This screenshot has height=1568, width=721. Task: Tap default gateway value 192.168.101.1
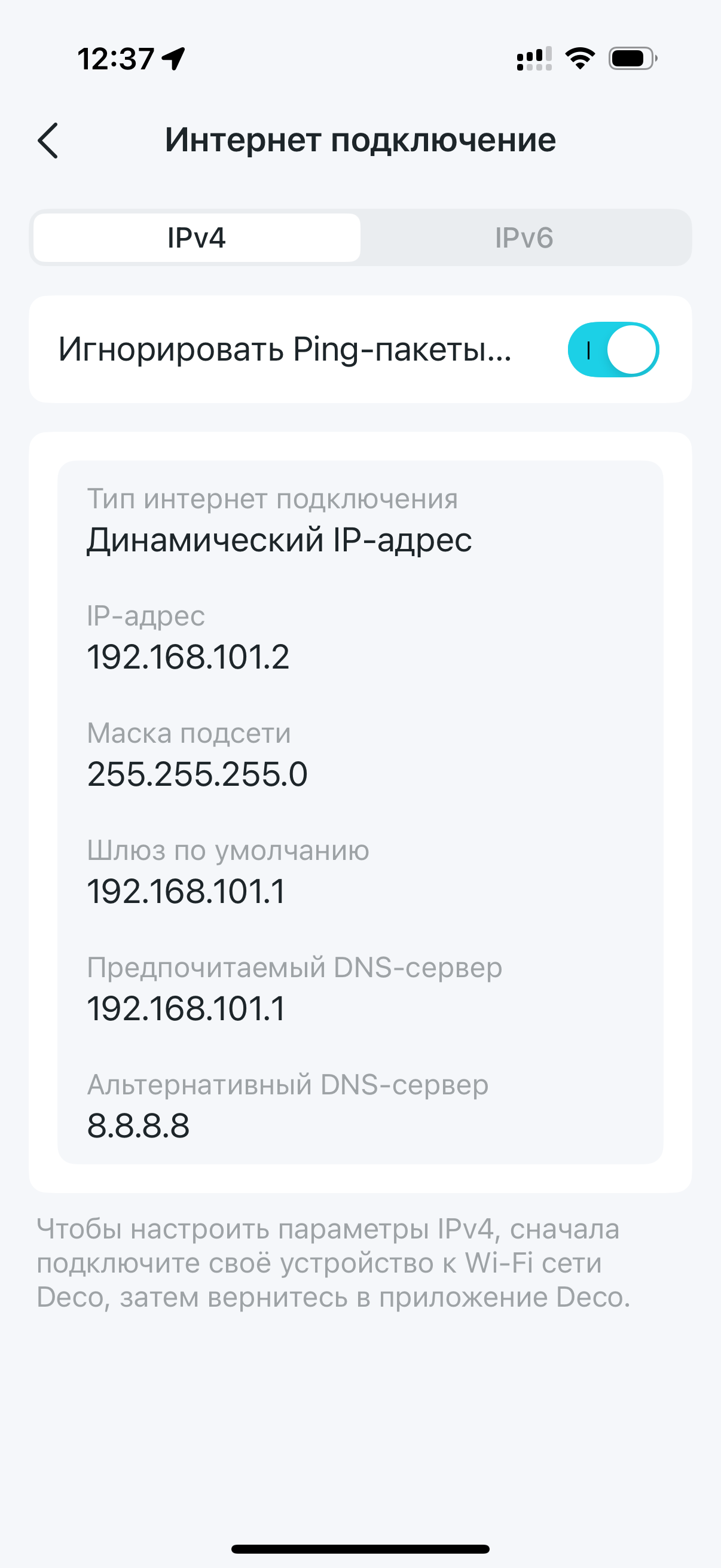(185, 891)
